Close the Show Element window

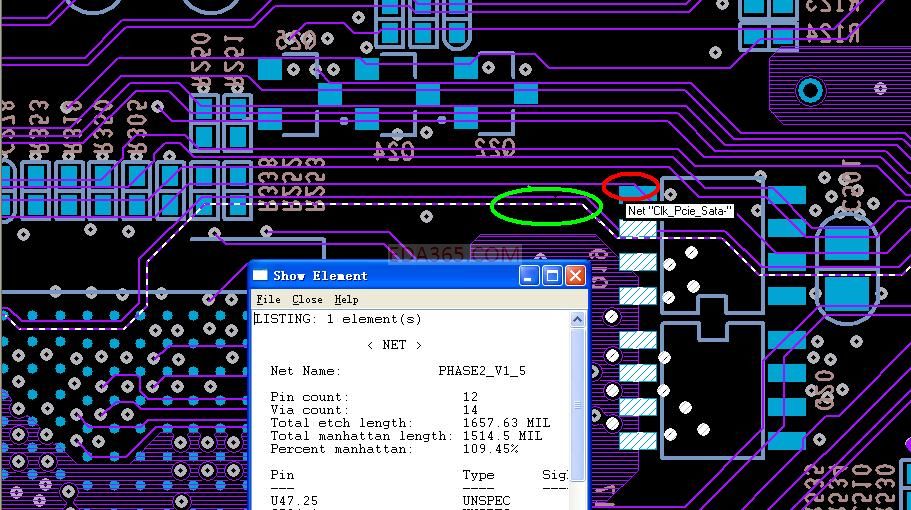coord(575,275)
